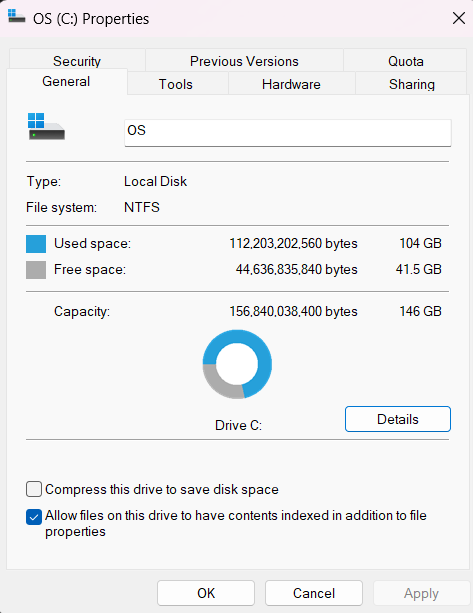The width and height of the screenshot is (473, 613).
Task: Click the disk usage donut chart
Action: [237, 364]
